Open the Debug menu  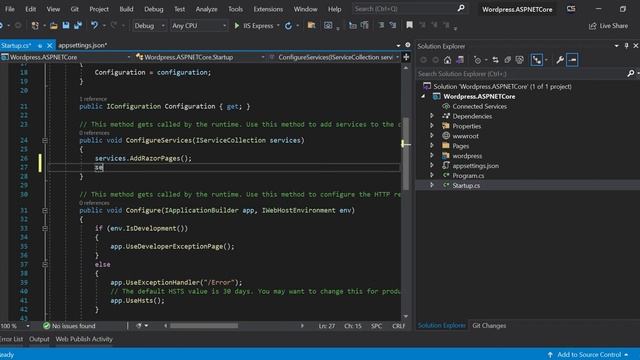[x=153, y=9]
